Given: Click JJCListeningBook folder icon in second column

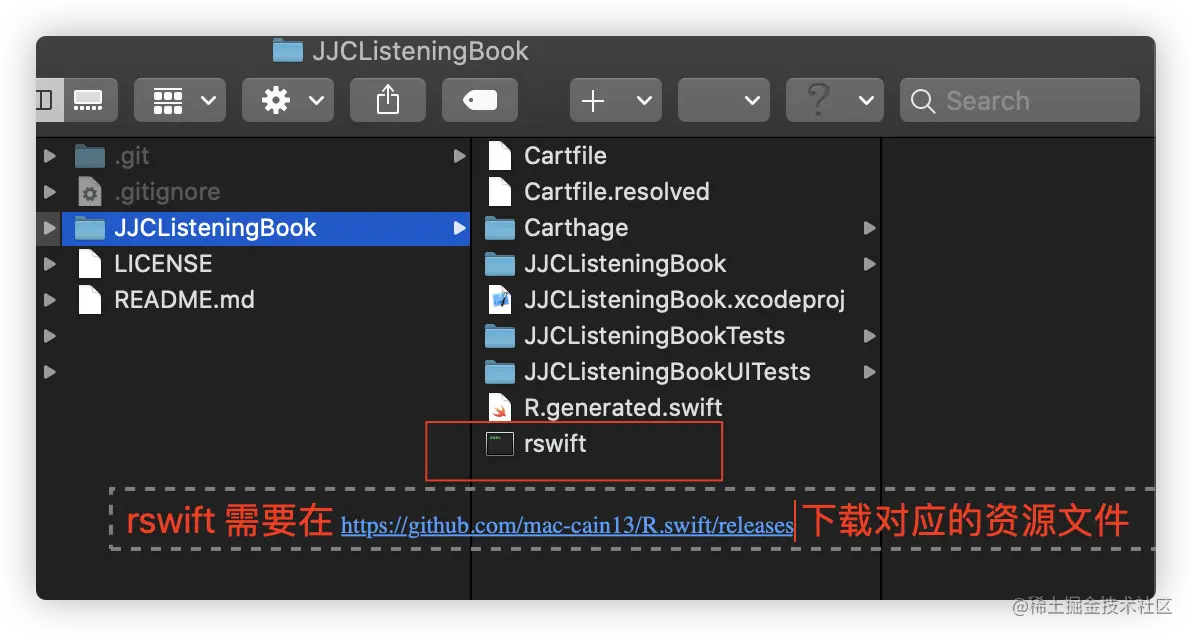Looking at the screenshot, I should point(499,264).
